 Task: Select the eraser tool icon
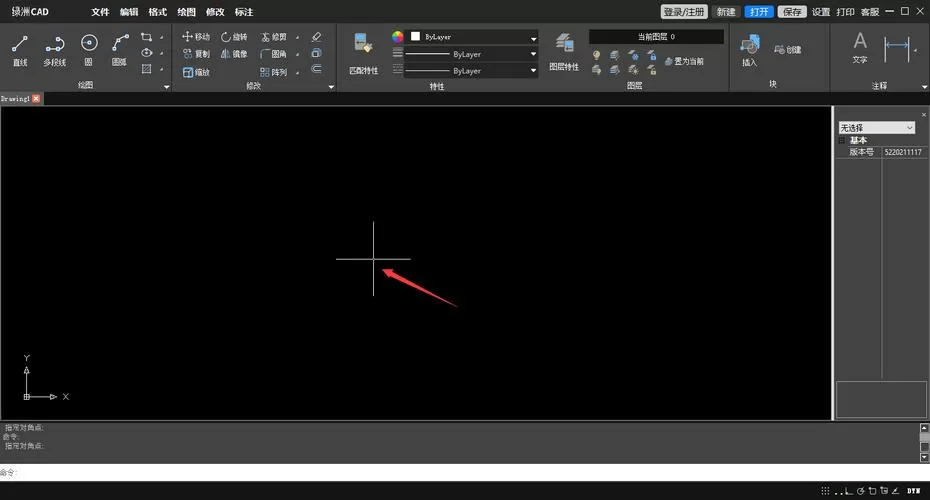click(316, 37)
